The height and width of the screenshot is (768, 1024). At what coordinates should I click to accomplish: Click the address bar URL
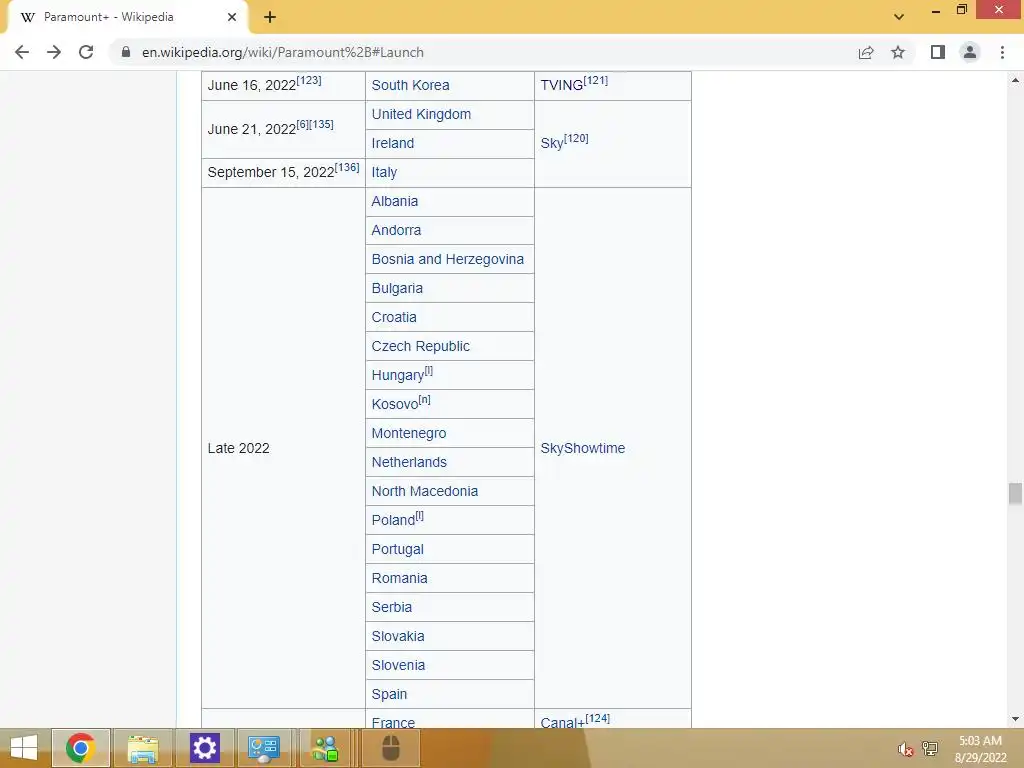[x=283, y=52]
